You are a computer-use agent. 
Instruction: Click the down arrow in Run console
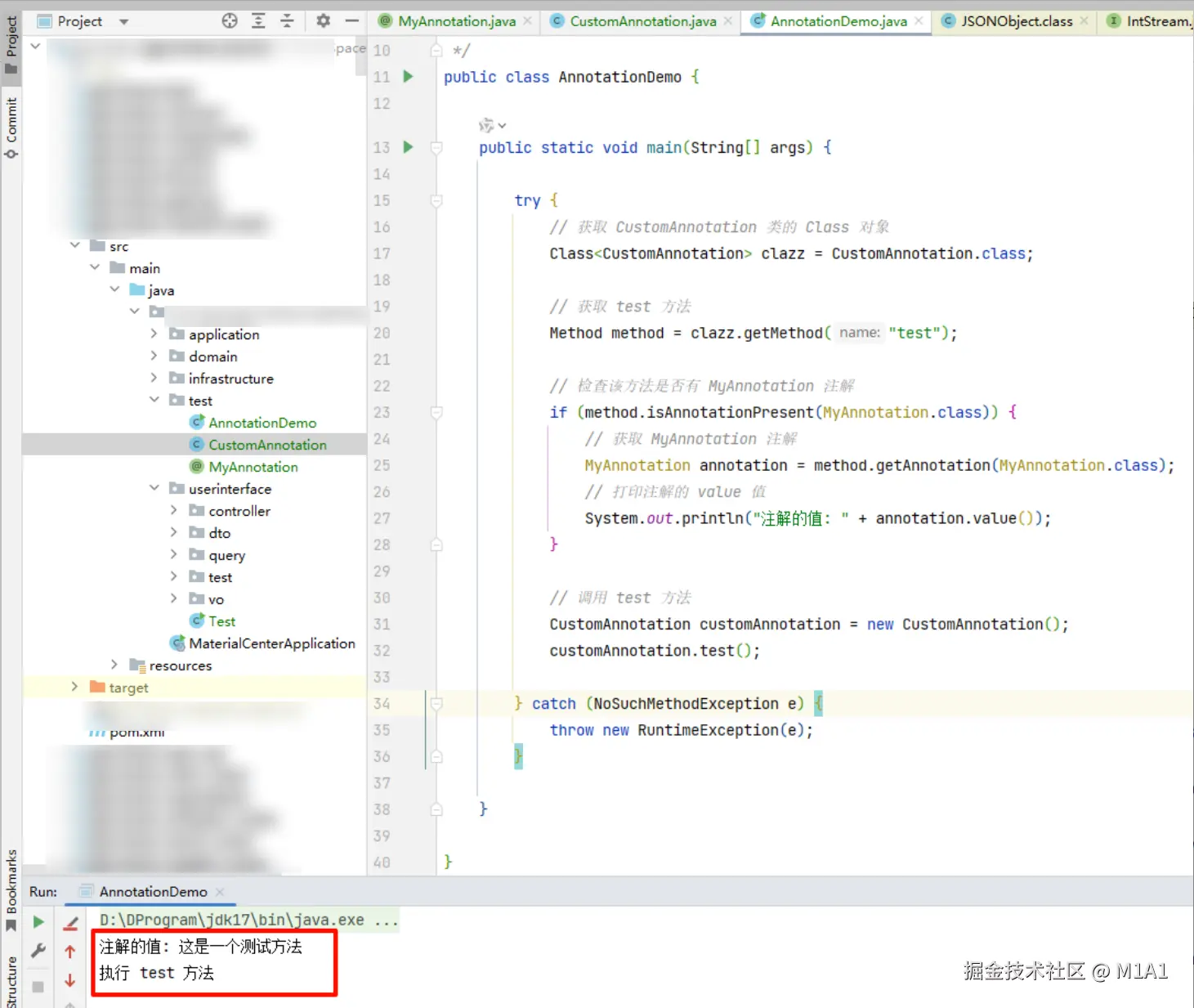(70, 980)
